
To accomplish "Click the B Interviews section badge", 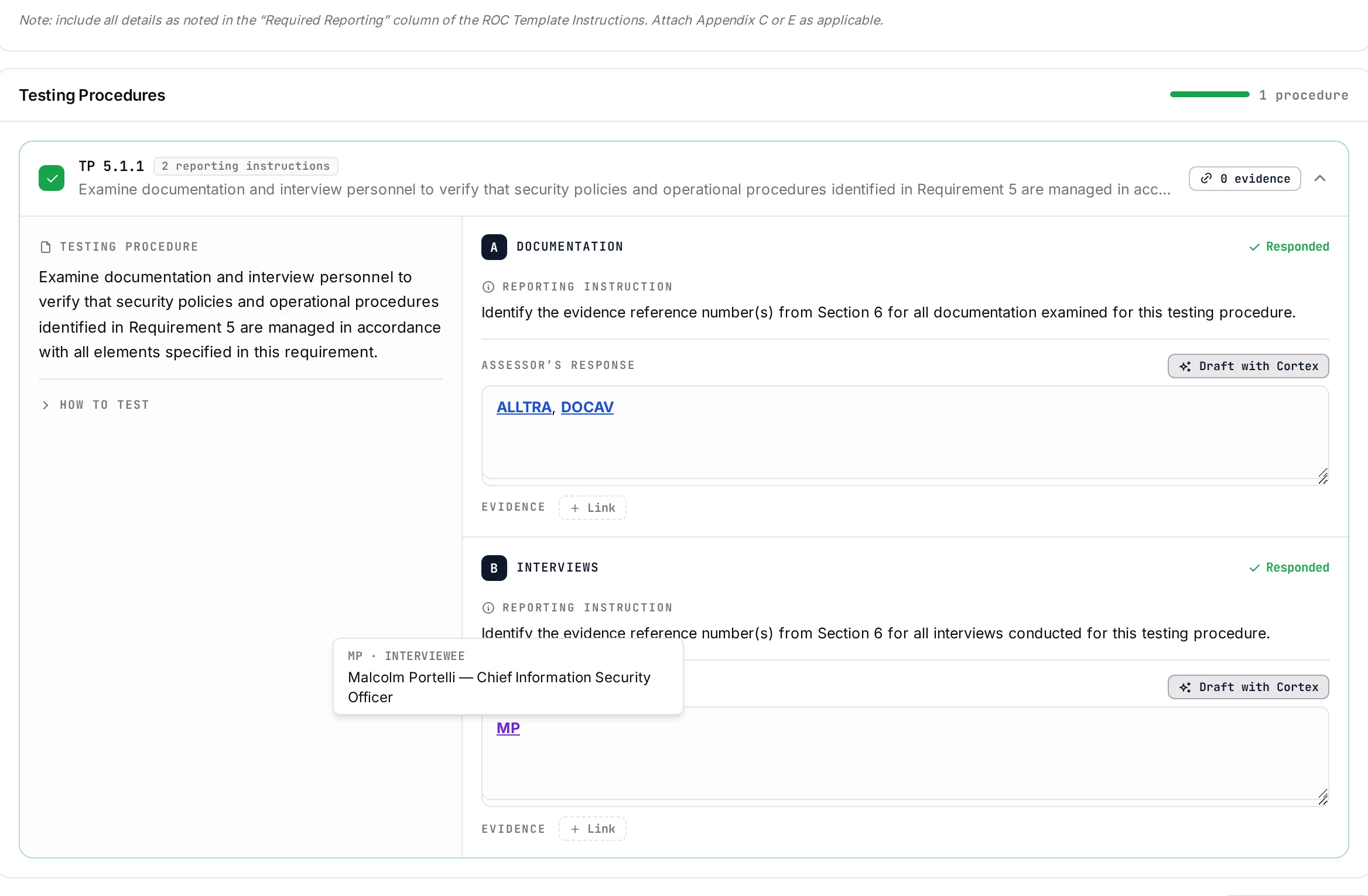I will coord(494,568).
